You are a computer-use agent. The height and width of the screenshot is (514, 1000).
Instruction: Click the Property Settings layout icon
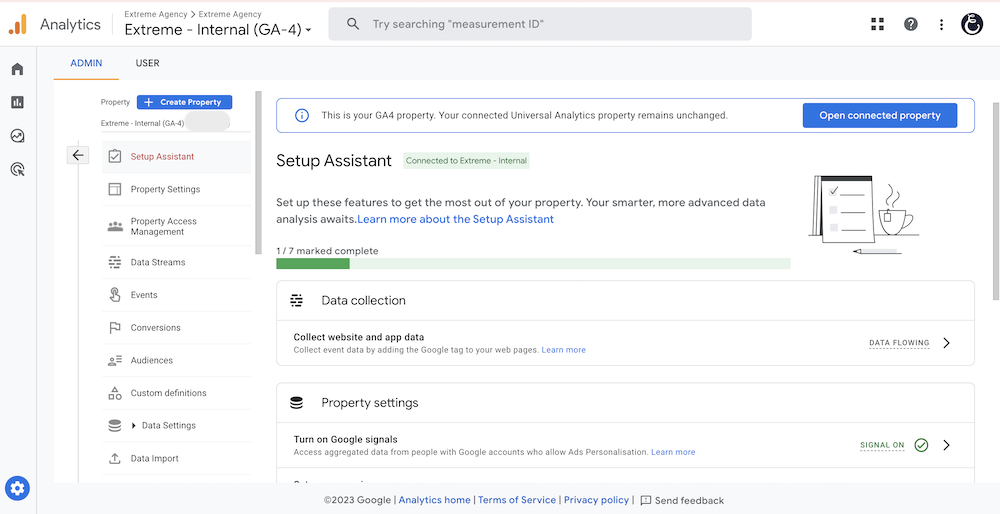pyautogui.click(x=115, y=189)
